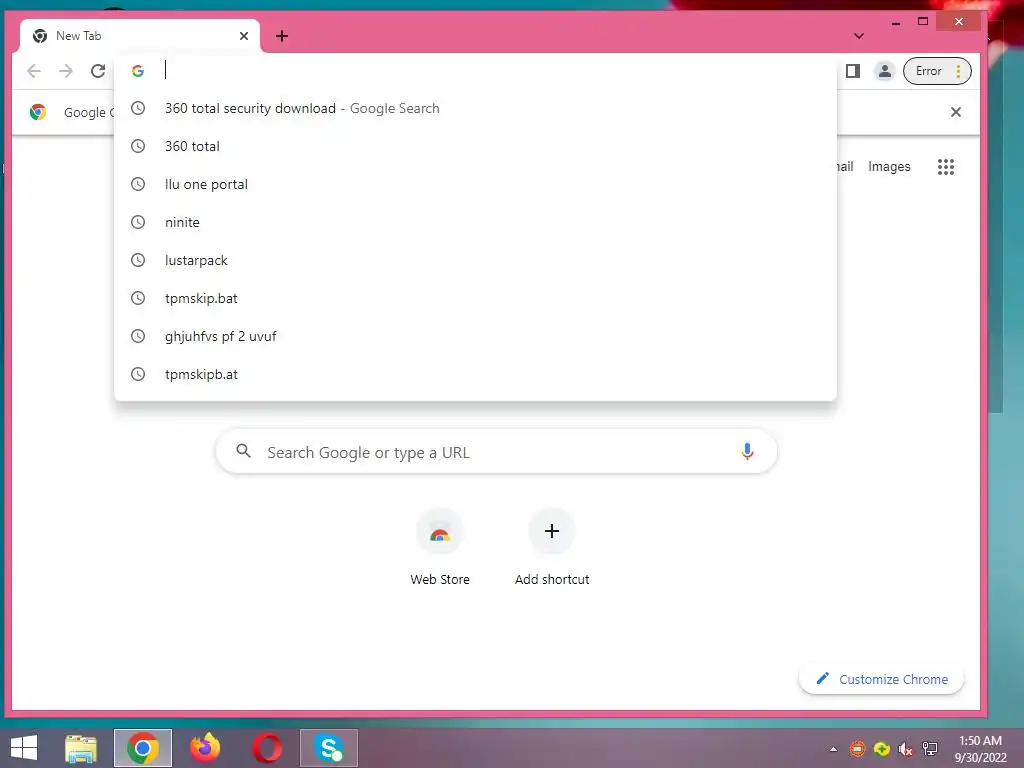Click the muted volume tray icon

pyautogui.click(x=905, y=749)
